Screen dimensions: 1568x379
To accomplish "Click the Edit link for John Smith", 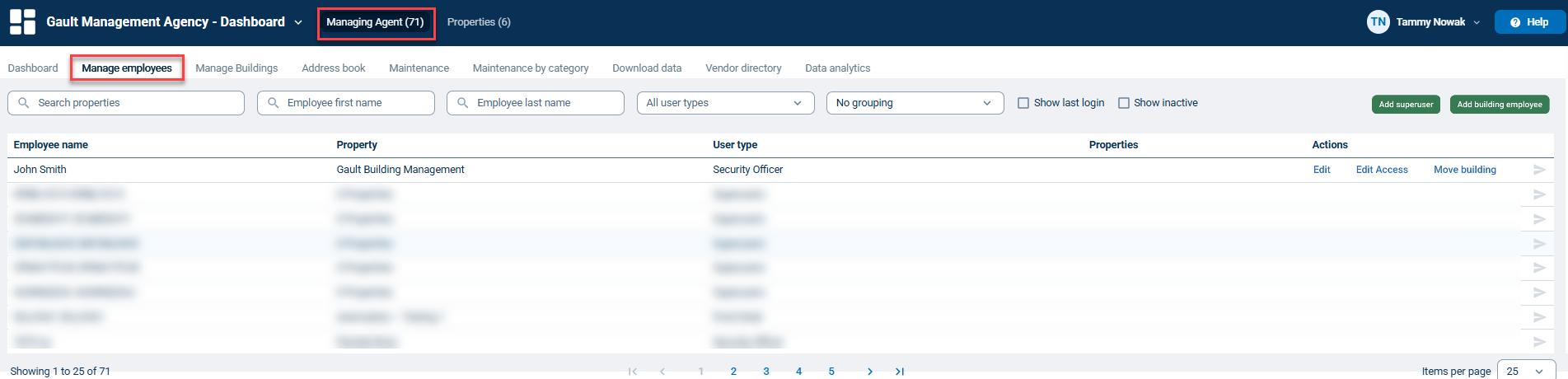I will tap(1322, 170).
